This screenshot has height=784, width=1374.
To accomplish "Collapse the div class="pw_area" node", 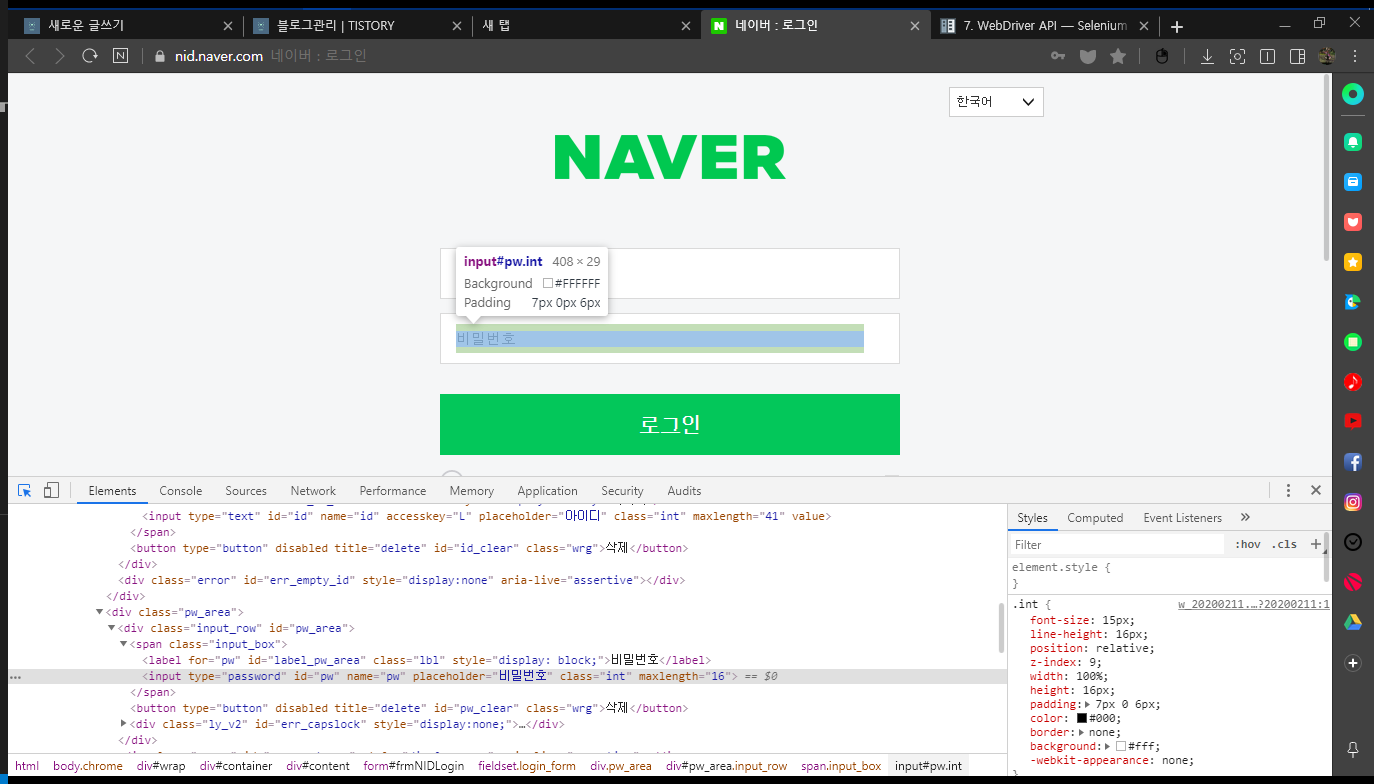I will pos(99,612).
